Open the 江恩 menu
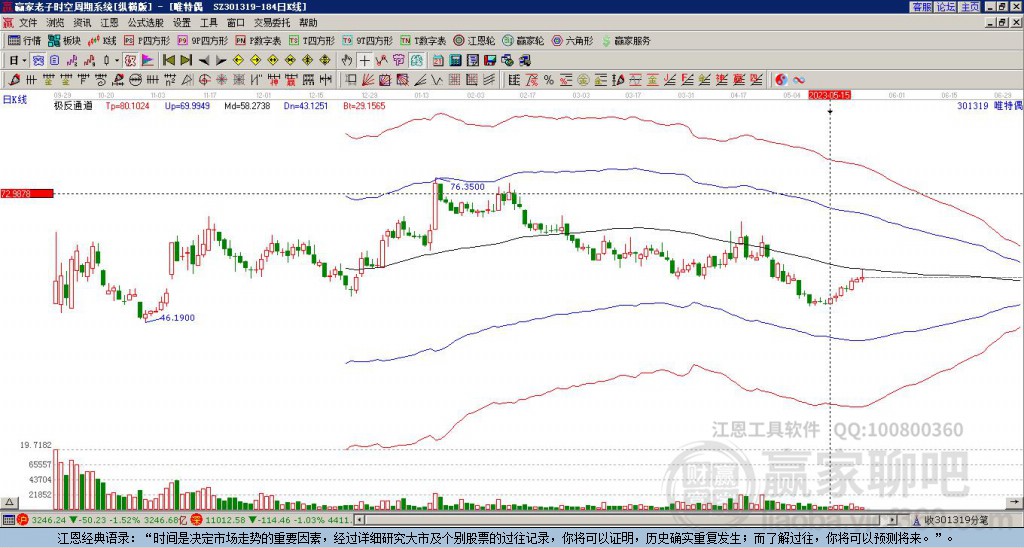The image size is (1024, 548). 110,23
